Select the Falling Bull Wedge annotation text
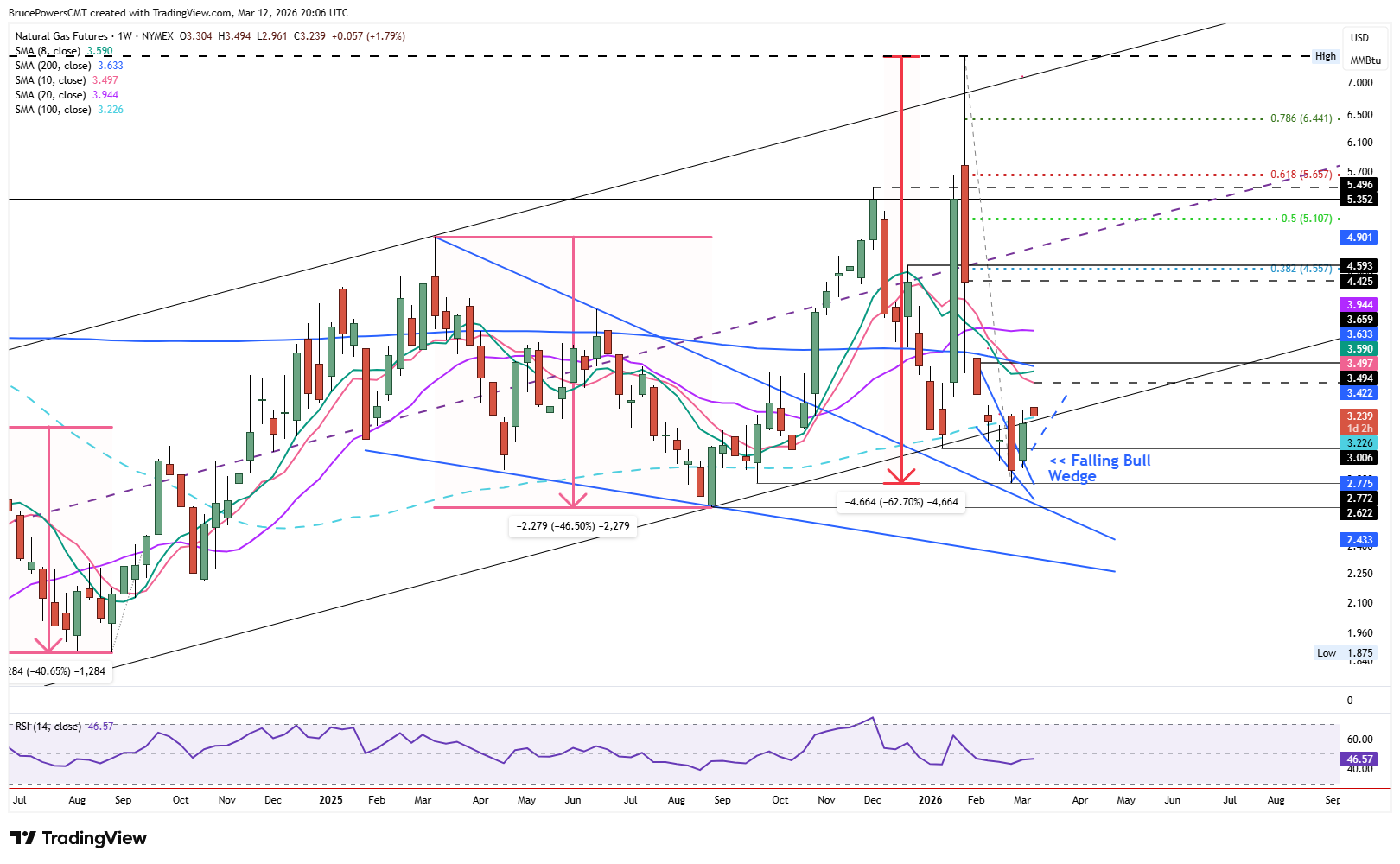This screenshot has height=864, width=1400. tap(1100, 468)
